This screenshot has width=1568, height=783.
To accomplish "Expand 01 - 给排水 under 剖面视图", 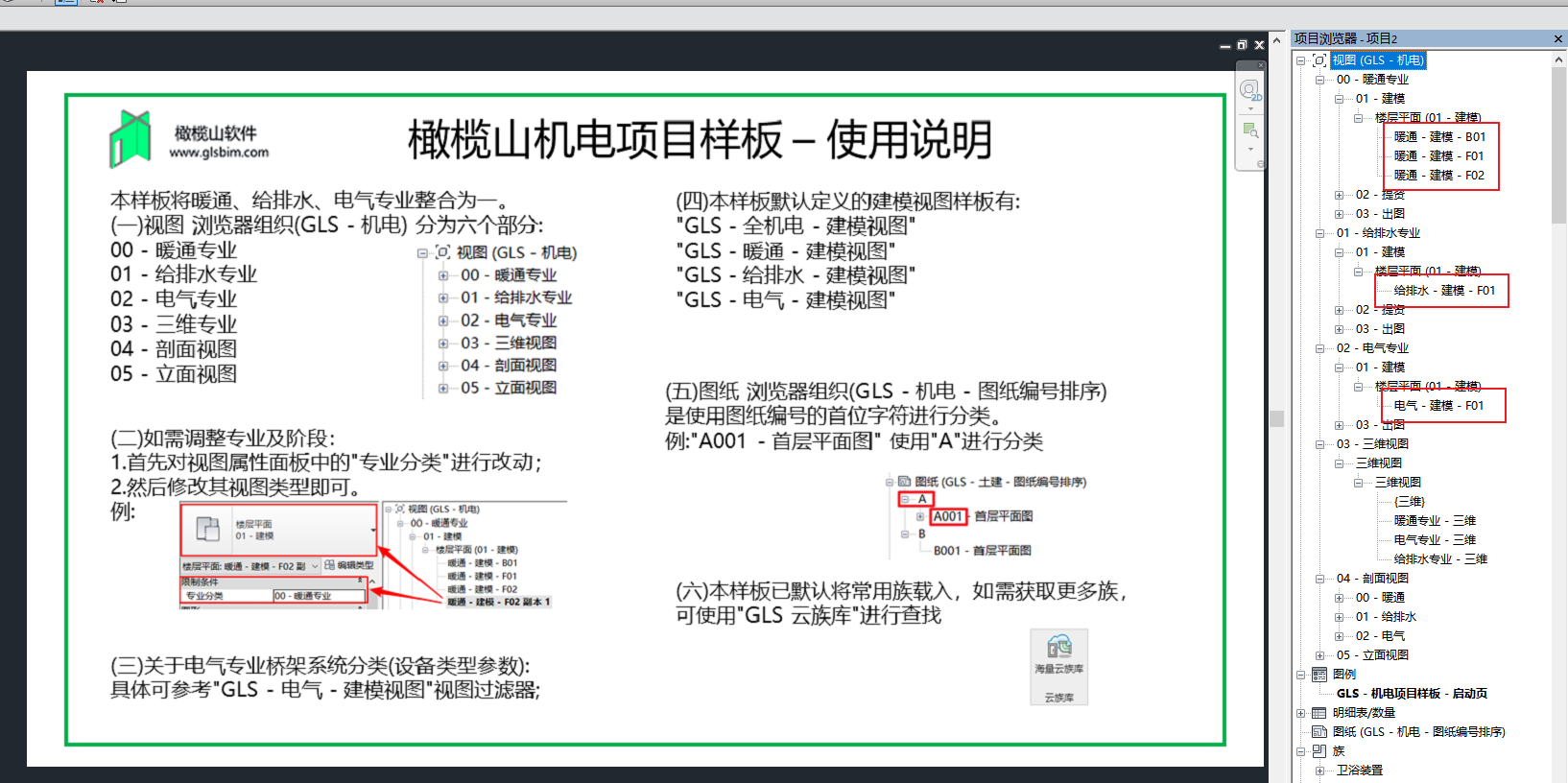I will [1340, 617].
